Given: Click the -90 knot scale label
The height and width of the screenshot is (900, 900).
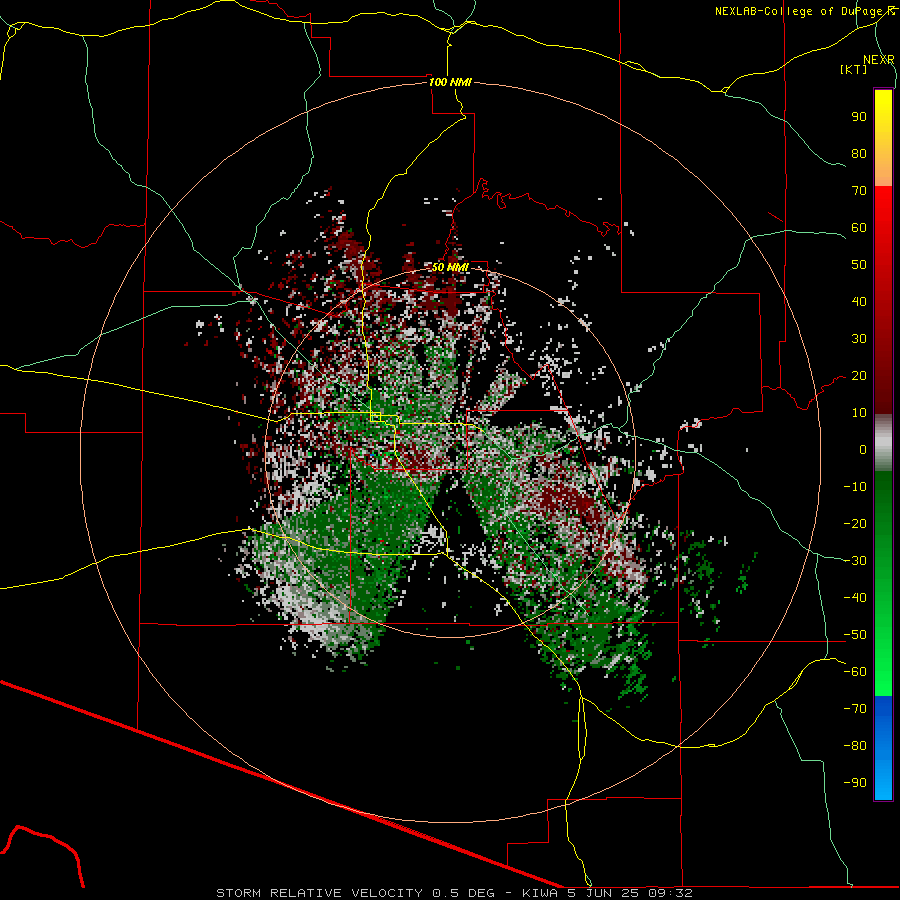Looking at the screenshot, I should pos(855,783).
